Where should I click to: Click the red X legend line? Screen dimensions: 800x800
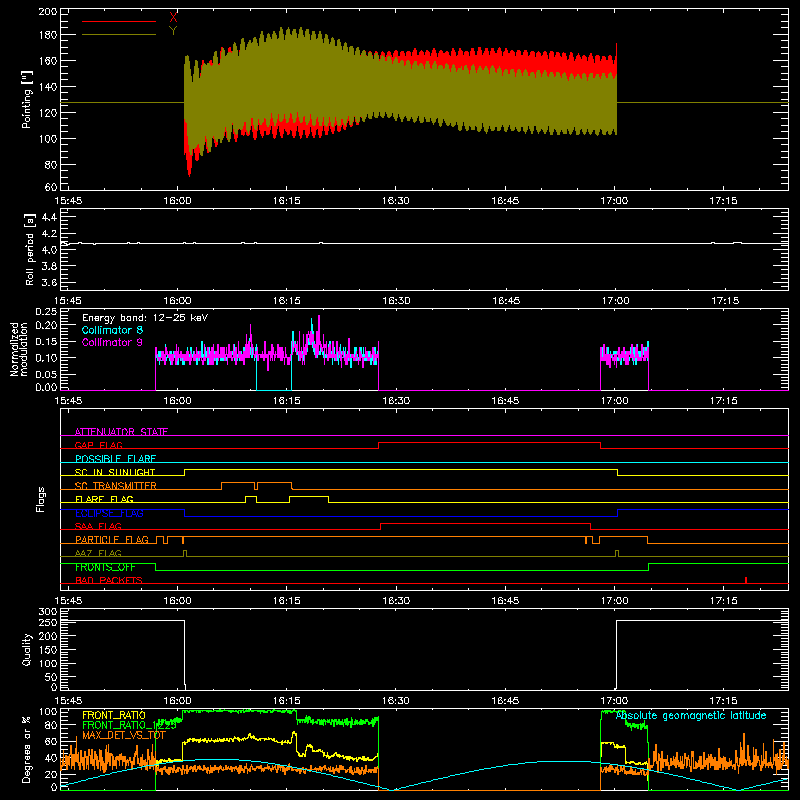click(x=119, y=21)
